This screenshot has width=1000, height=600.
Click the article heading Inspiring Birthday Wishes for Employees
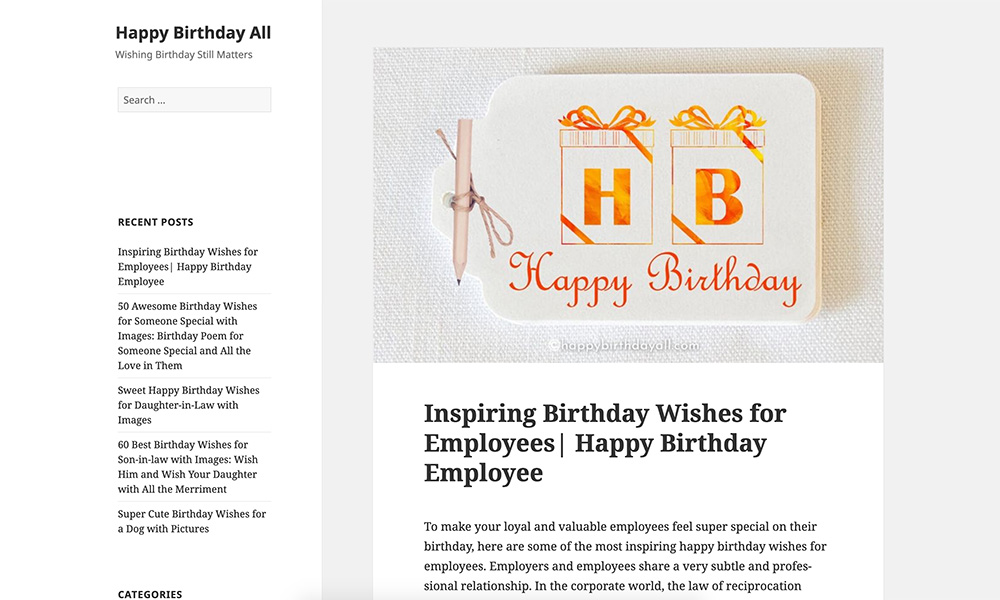pos(605,443)
